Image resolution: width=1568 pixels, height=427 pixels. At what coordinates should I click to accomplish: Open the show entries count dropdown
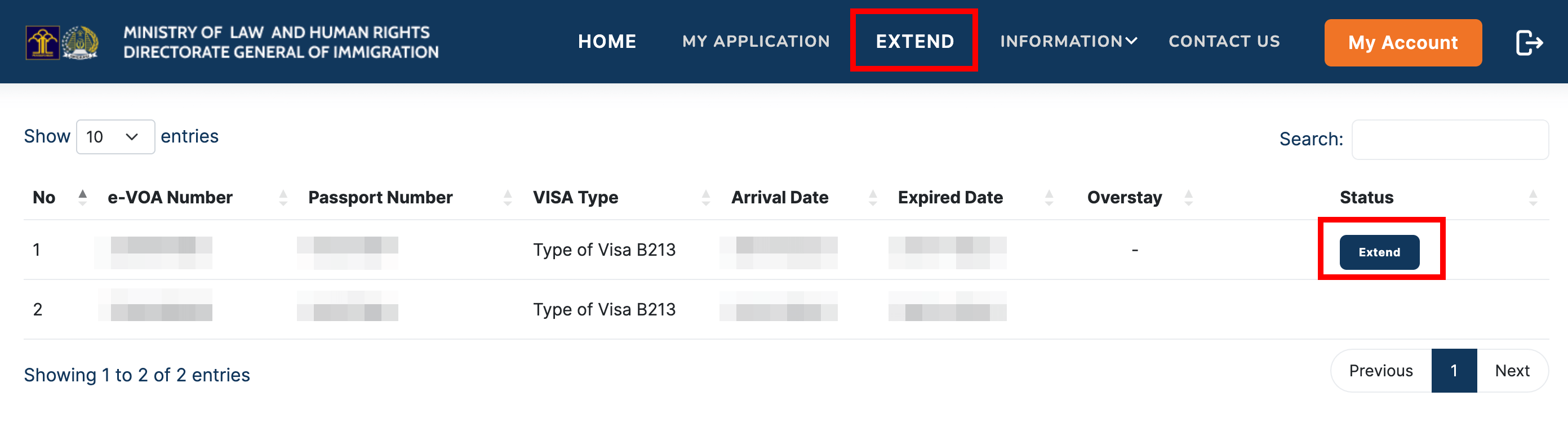click(115, 137)
